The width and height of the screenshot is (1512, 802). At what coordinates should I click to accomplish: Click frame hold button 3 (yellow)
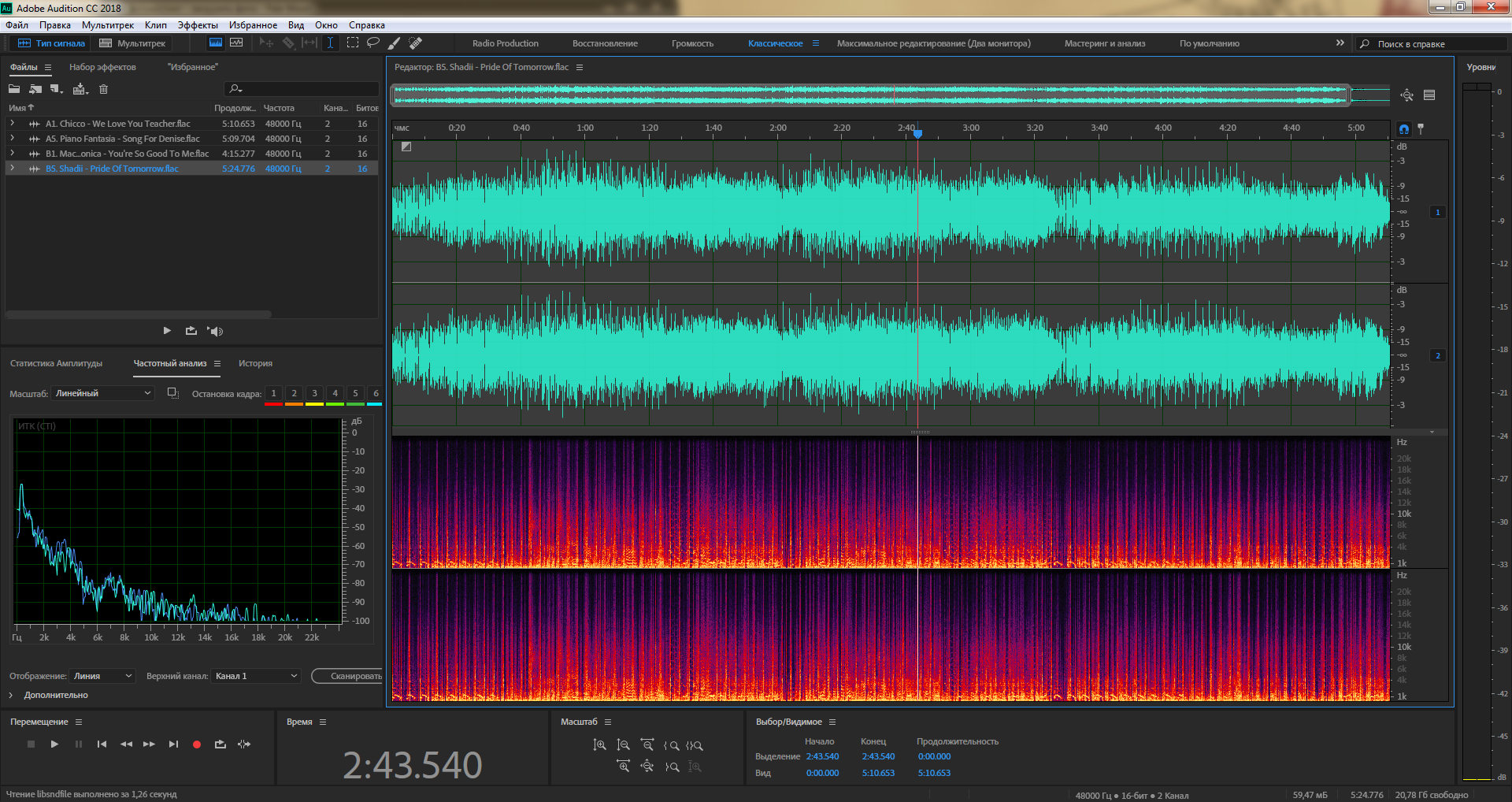(314, 394)
